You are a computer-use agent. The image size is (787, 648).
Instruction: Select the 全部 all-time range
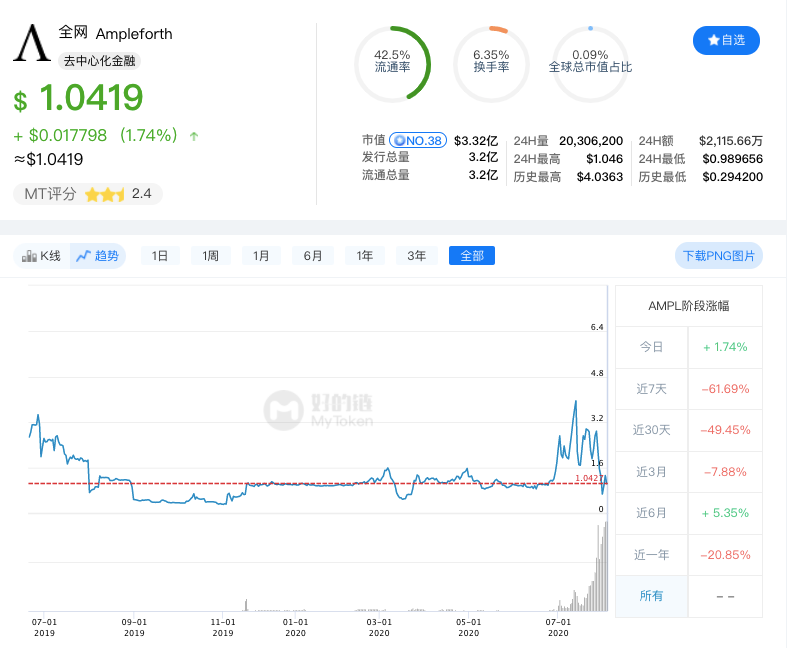pyautogui.click(x=471, y=256)
